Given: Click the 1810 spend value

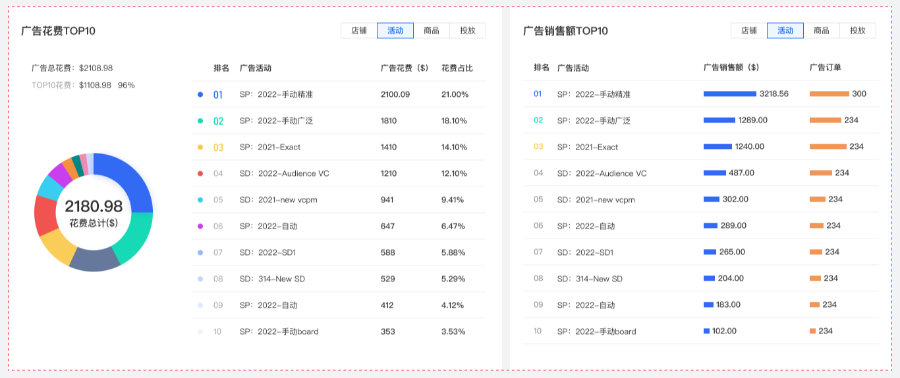Looking at the screenshot, I should [x=389, y=121].
